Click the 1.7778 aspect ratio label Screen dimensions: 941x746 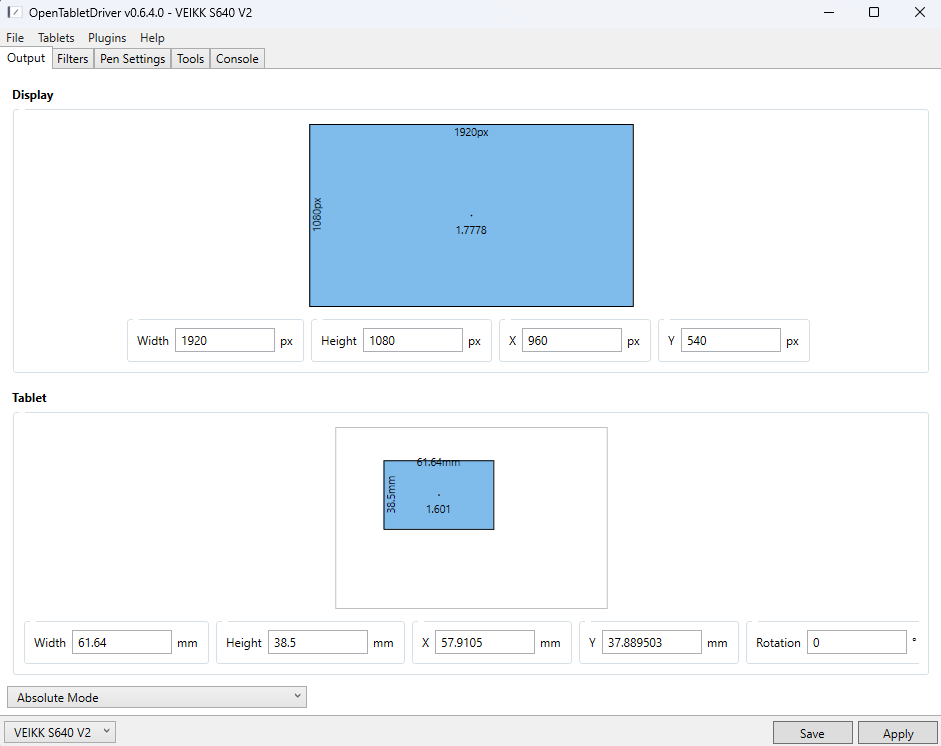(471, 230)
